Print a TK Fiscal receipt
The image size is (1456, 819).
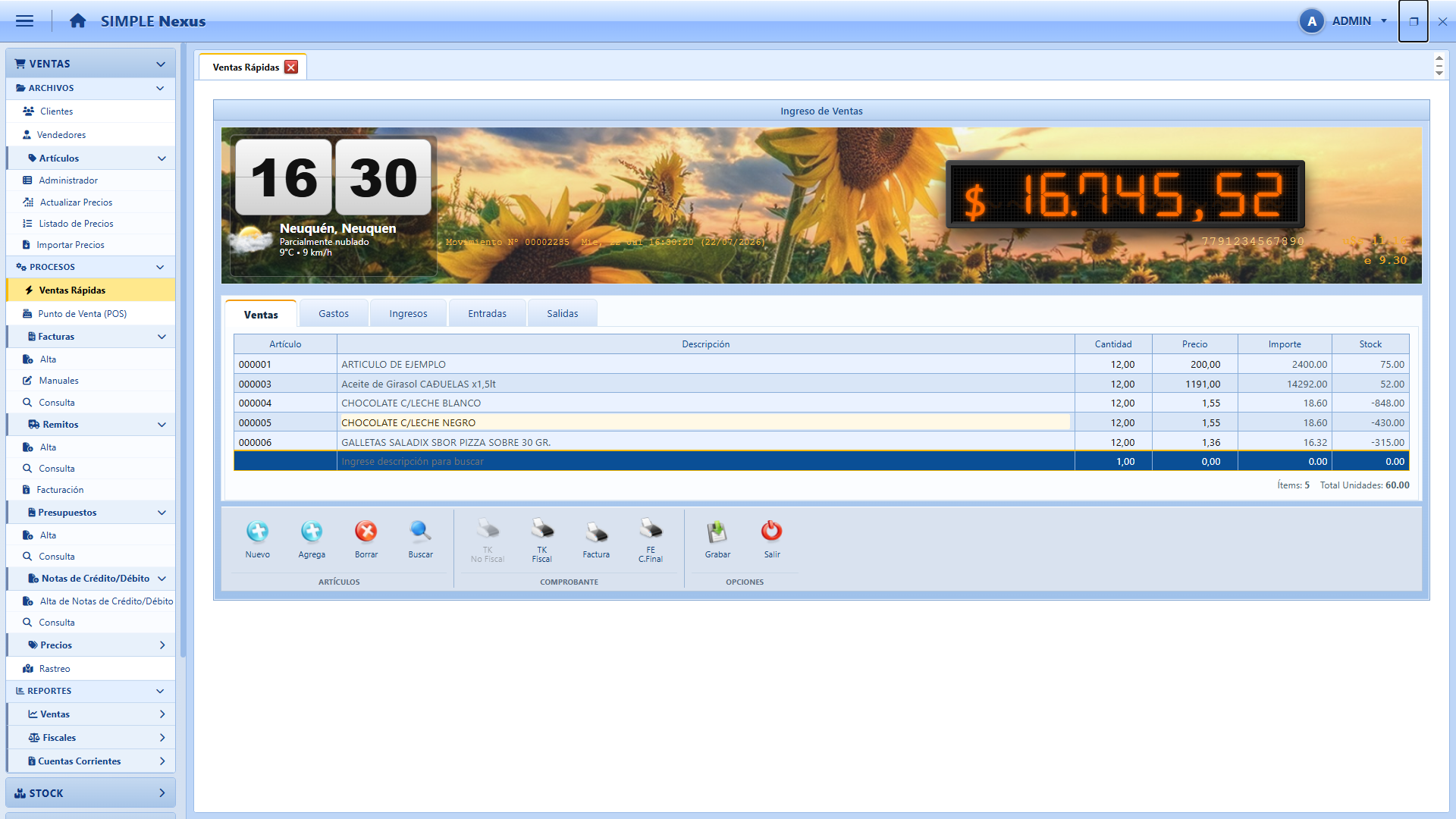(x=542, y=529)
